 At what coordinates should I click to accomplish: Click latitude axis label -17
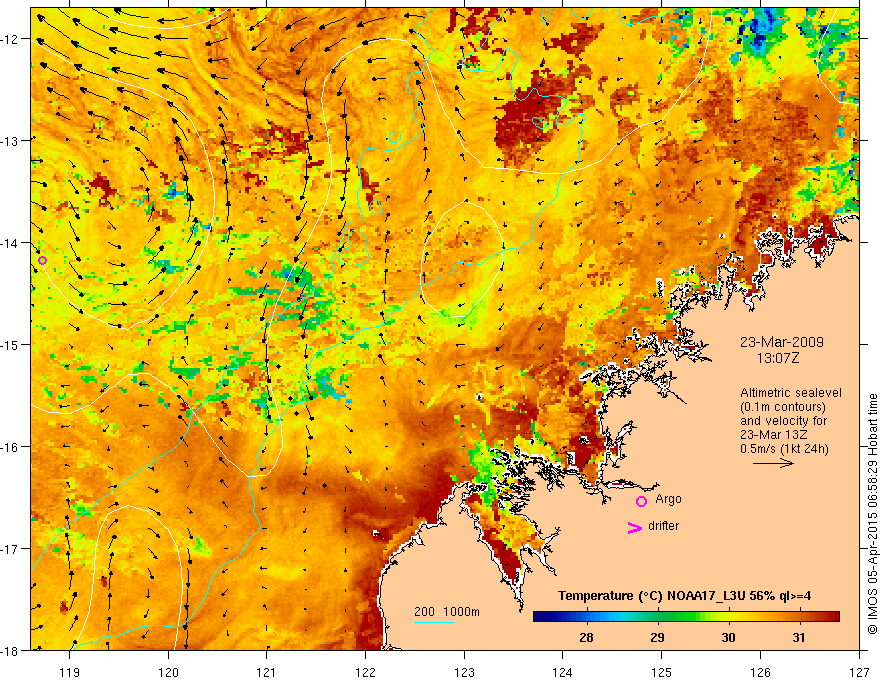10,549
